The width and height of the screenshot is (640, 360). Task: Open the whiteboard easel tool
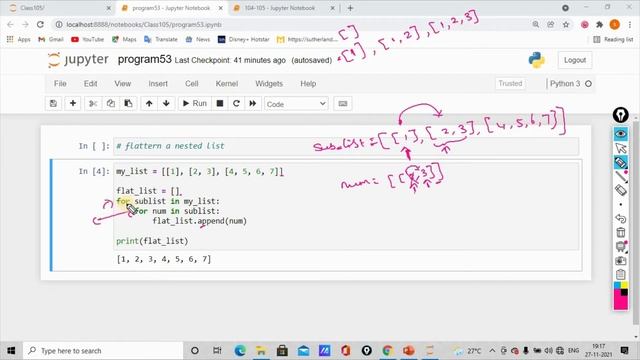(x=620, y=247)
